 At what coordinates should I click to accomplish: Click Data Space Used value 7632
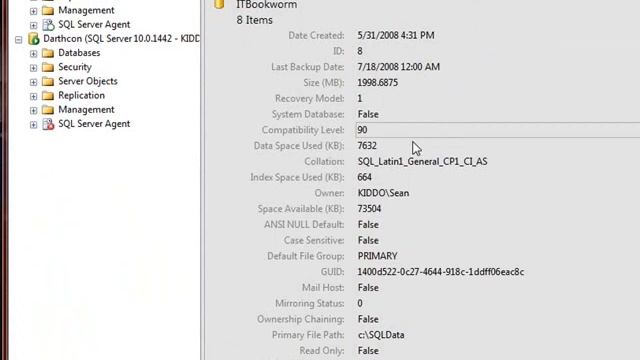367,146
